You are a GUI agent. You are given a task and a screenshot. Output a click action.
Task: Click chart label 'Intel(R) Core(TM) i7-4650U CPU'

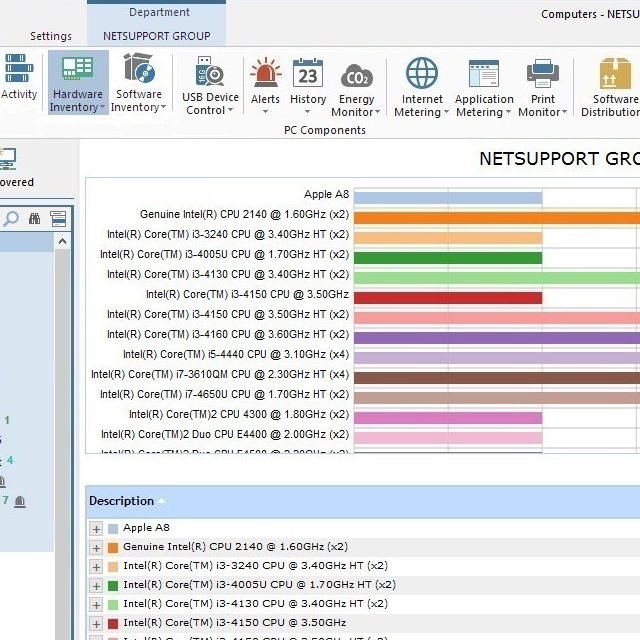(224, 394)
